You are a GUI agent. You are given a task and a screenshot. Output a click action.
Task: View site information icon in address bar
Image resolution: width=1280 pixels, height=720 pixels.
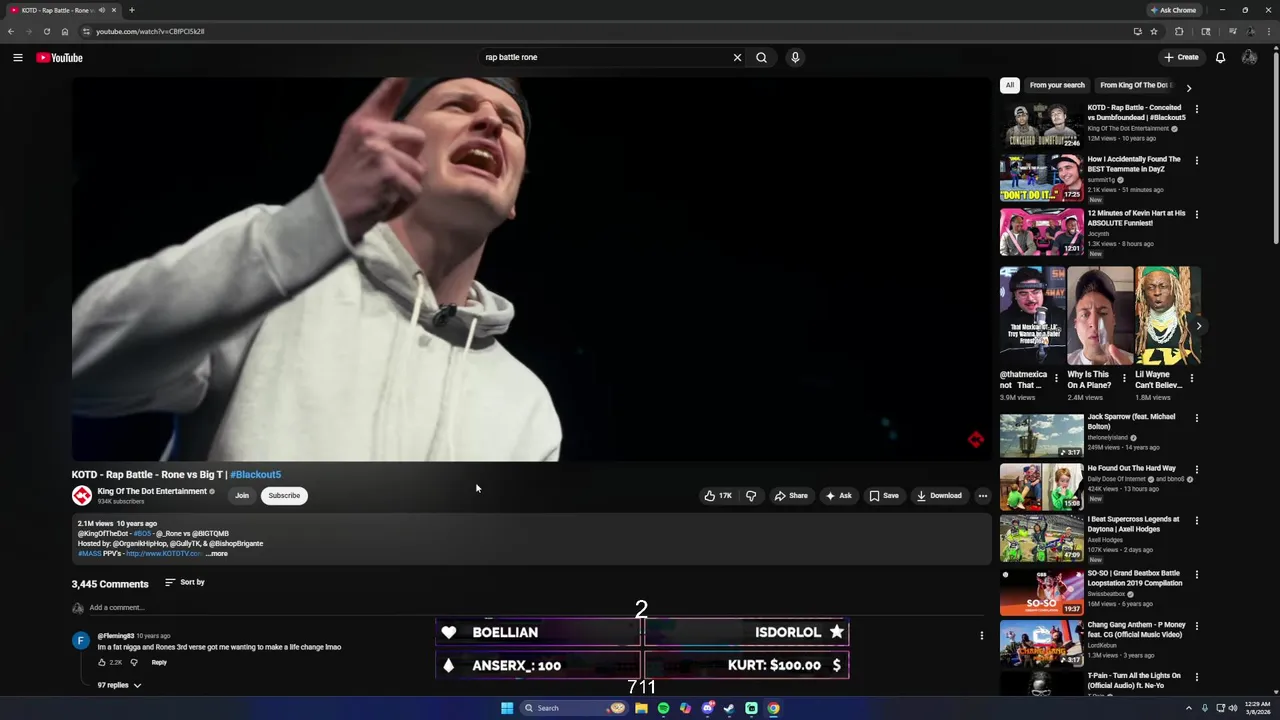pyautogui.click(x=86, y=31)
